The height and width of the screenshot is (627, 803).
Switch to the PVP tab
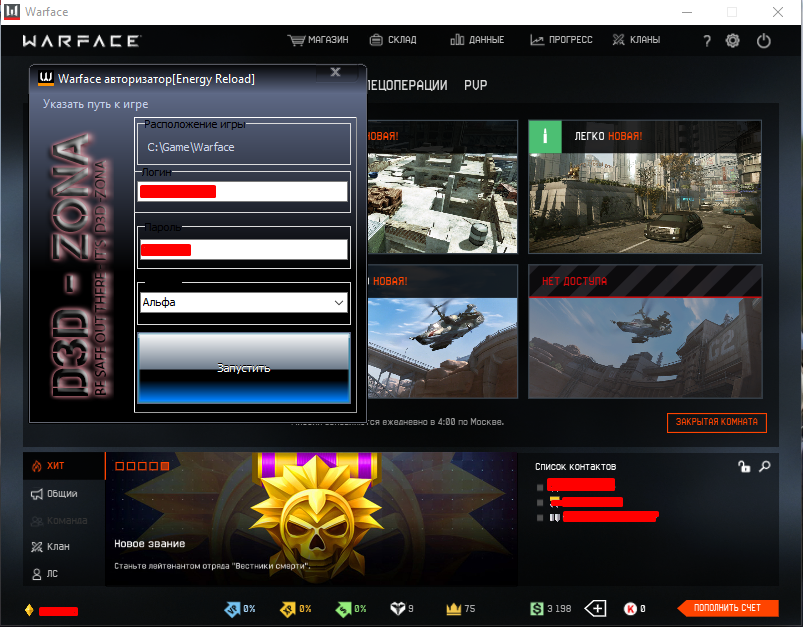[475, 85]
